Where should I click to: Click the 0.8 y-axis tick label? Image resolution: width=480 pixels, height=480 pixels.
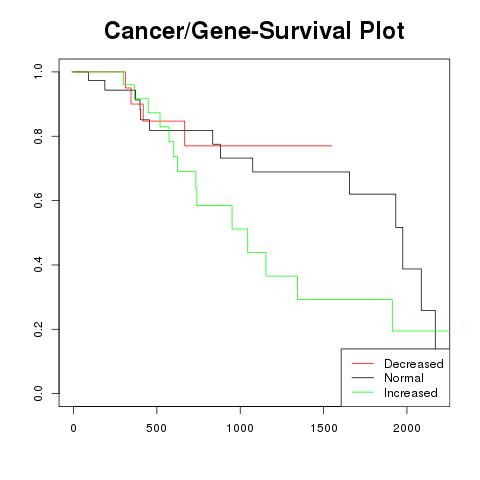click(38, 136)
